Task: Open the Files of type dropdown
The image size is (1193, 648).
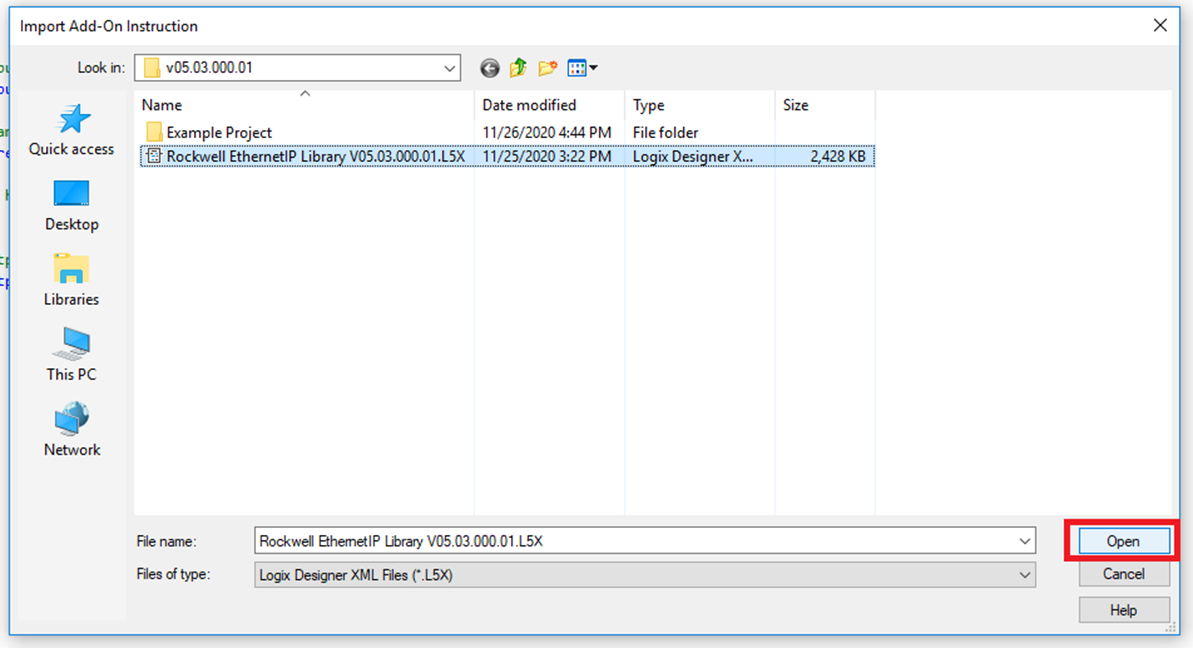Action: pos(1023,574)
